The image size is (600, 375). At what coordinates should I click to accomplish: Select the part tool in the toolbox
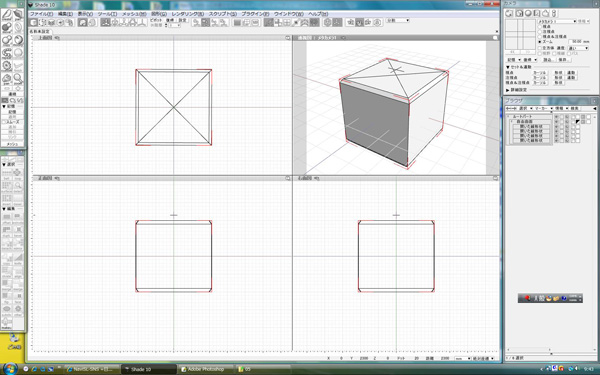[18, 15]
